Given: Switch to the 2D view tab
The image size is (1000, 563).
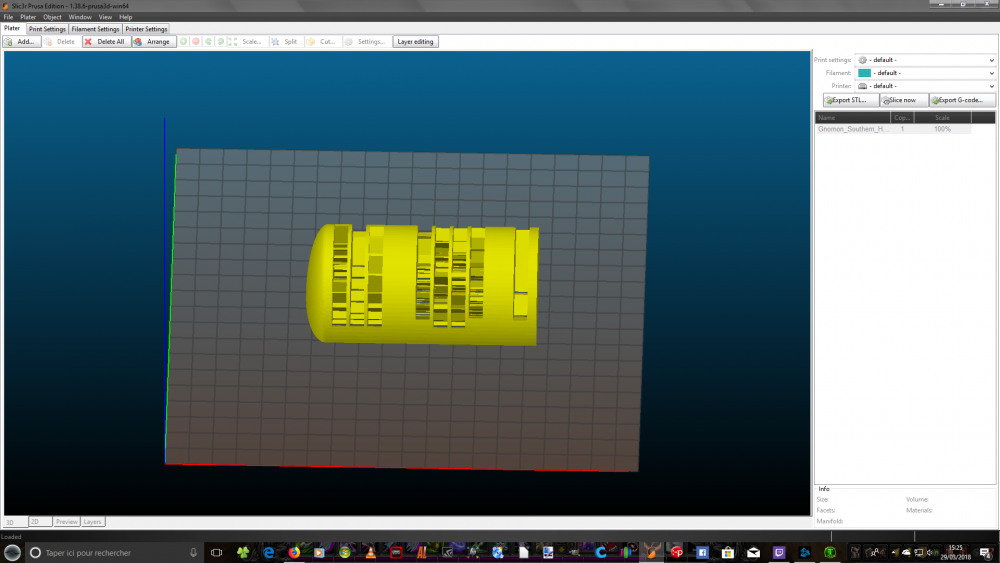Looking at the screenshot, I should 40,522.
